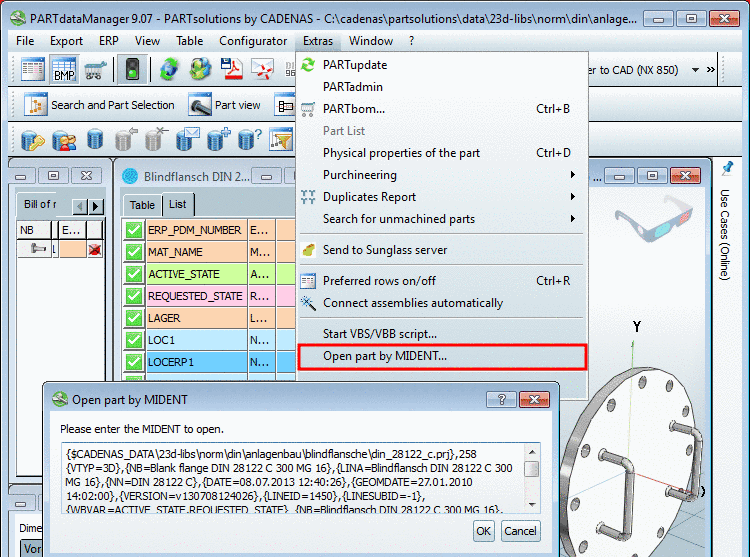Click the MIDENT field scroll down arrow

click(532, 505)
